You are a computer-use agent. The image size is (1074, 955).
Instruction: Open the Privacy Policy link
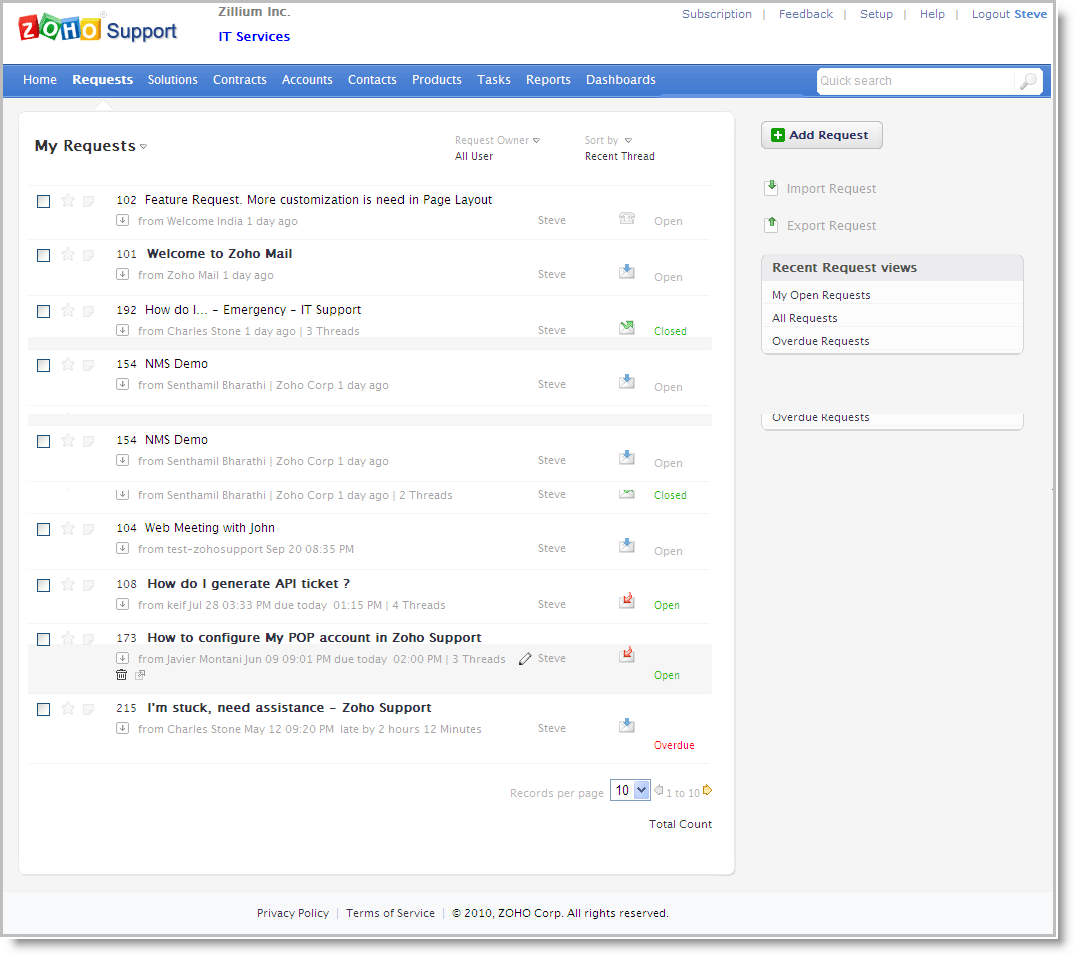(292, 913)
